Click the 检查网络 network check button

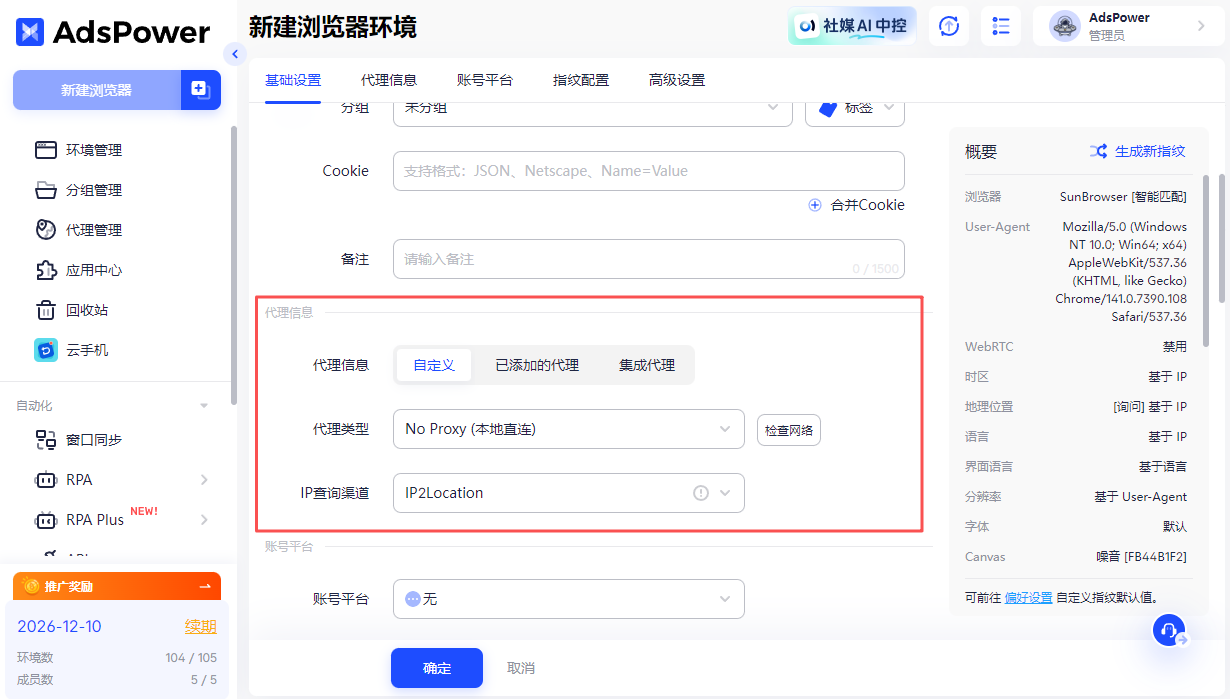tap(788, 429)
